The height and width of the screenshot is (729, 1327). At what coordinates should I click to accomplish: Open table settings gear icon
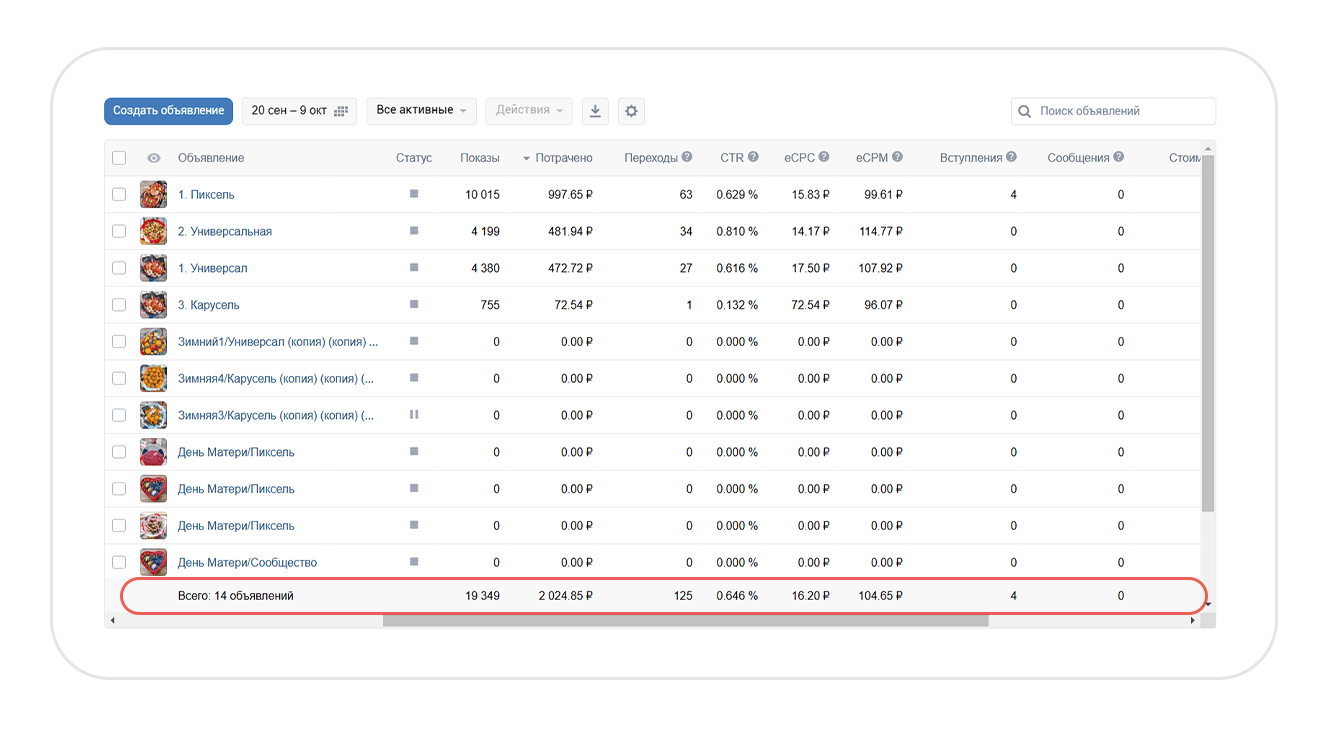coord(631,111)
